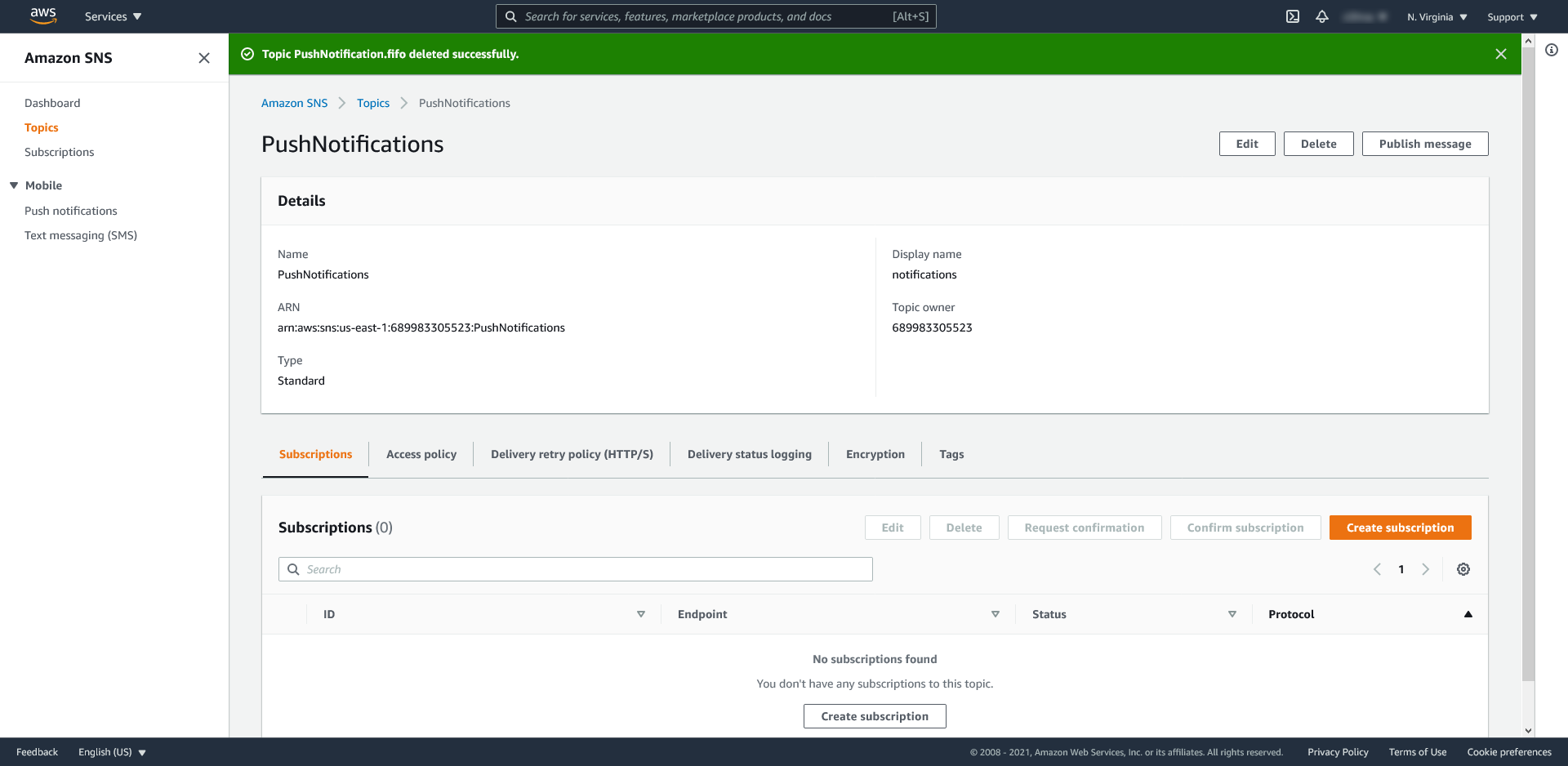Viewport: 1568px width, 766px height.
Task: Open Cookie preferences in the footer
Action: pyautogui.click(x=1509, y=752)
